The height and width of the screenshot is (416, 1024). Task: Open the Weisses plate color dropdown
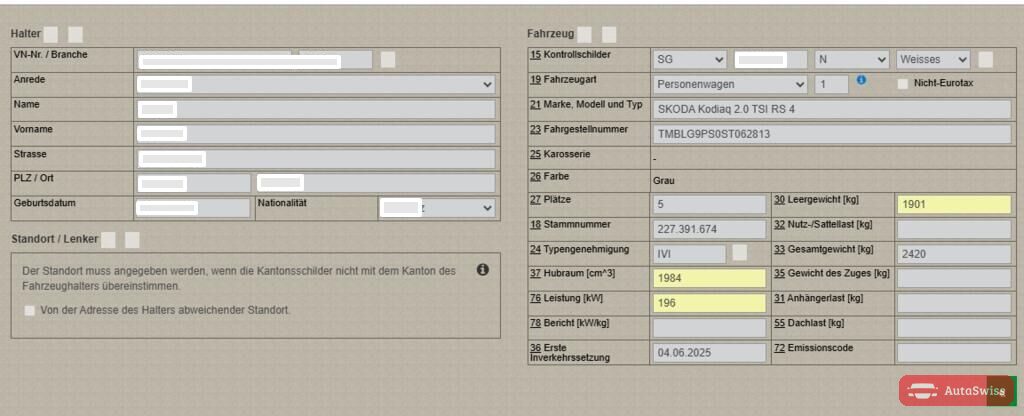click(933, 59)
